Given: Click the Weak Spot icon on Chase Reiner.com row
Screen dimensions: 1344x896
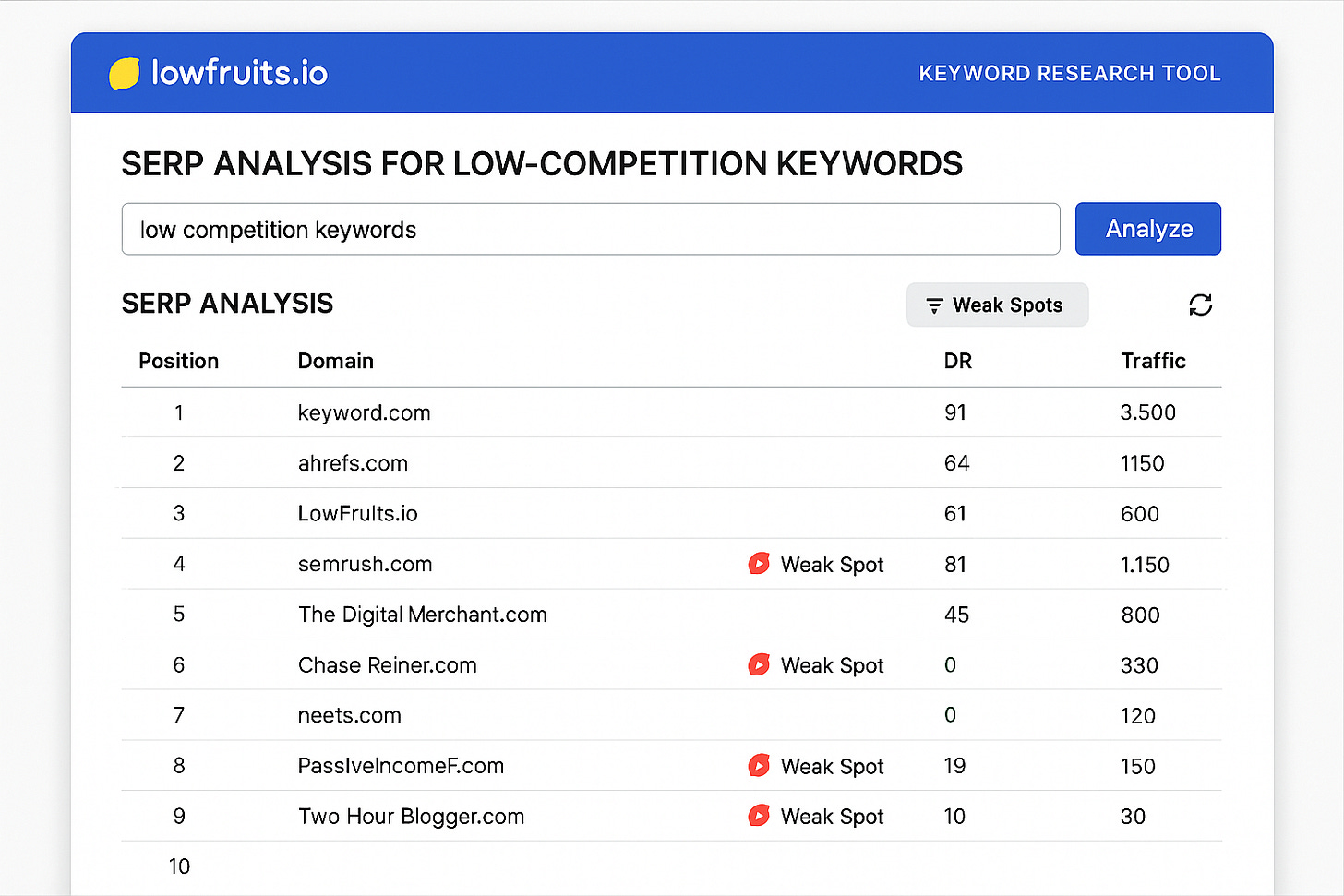Looking at the screenshot, I should (759, 664).
